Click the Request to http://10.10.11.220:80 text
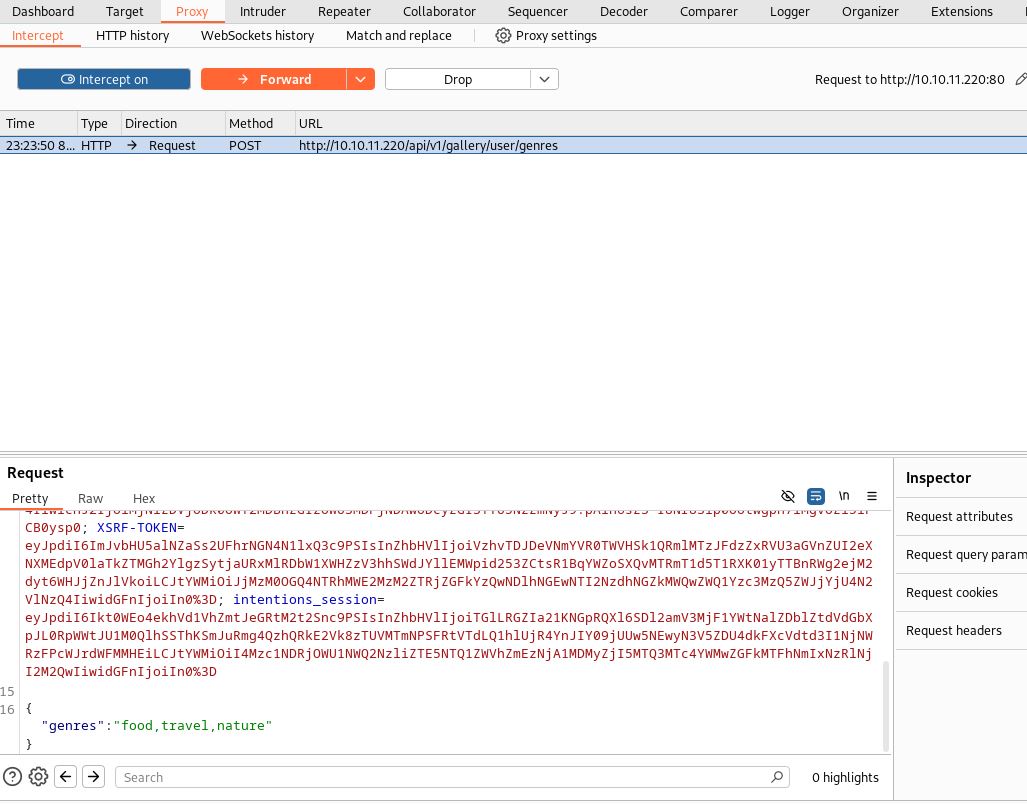Image resolution: width=1027 pixels, height=804 pixels. pyautogui.click(x=909, y=79)
